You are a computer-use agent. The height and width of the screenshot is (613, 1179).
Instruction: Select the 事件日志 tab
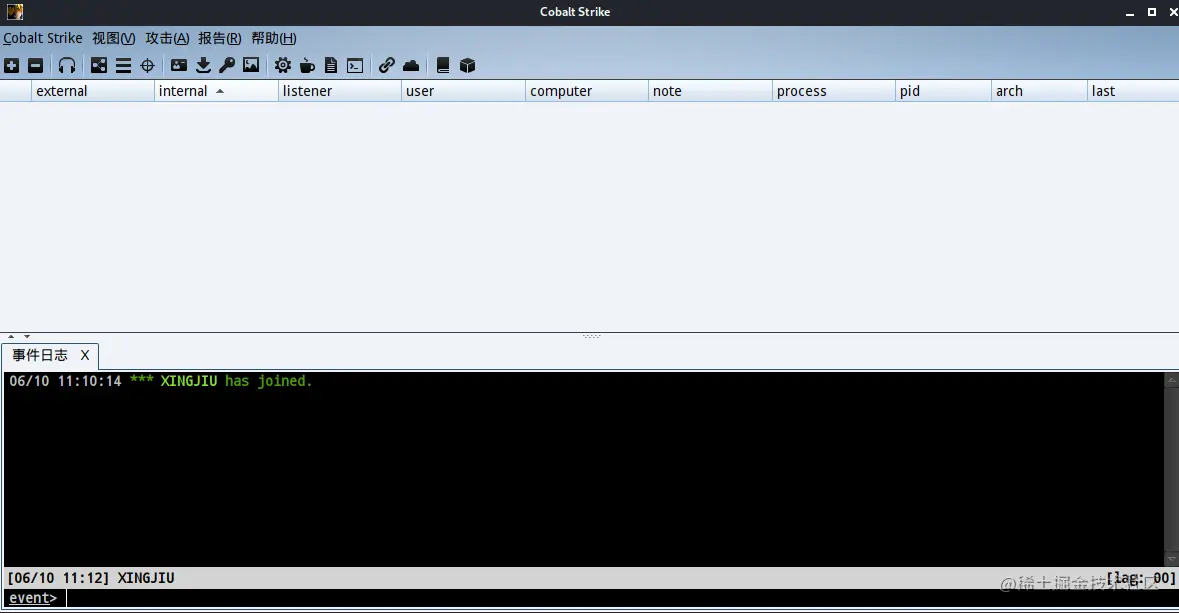[40, 355]
